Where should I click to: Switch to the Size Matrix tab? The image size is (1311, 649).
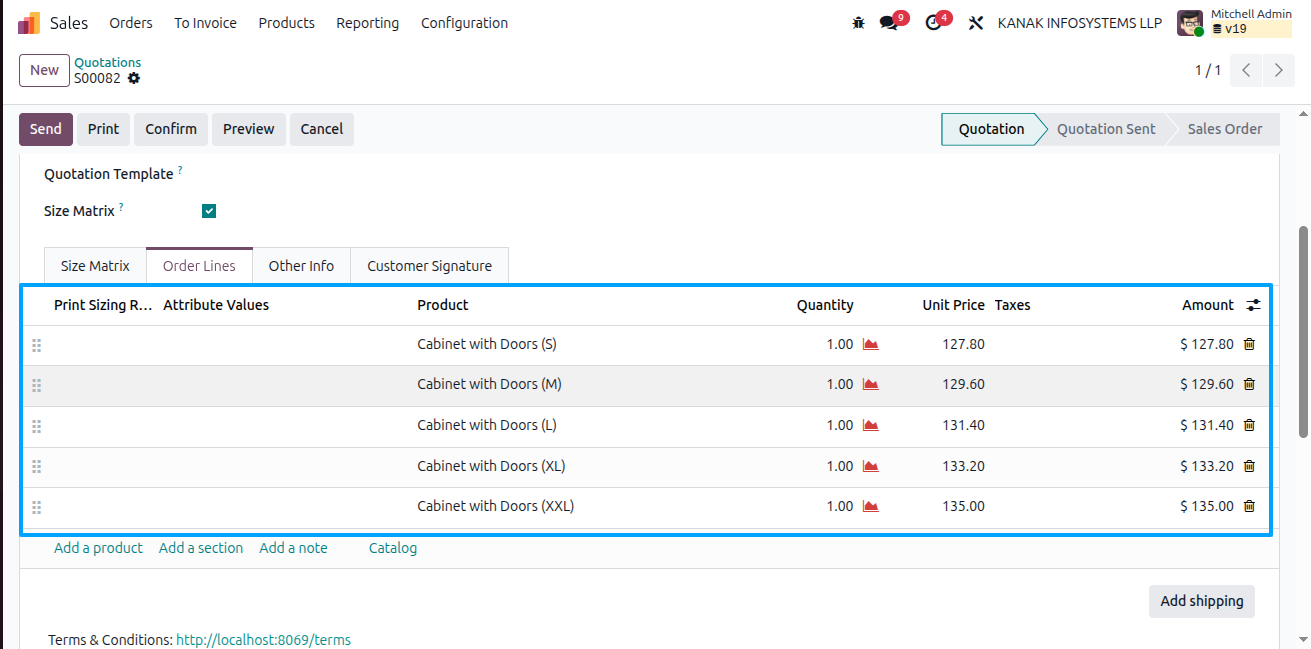tap(95, 266)
